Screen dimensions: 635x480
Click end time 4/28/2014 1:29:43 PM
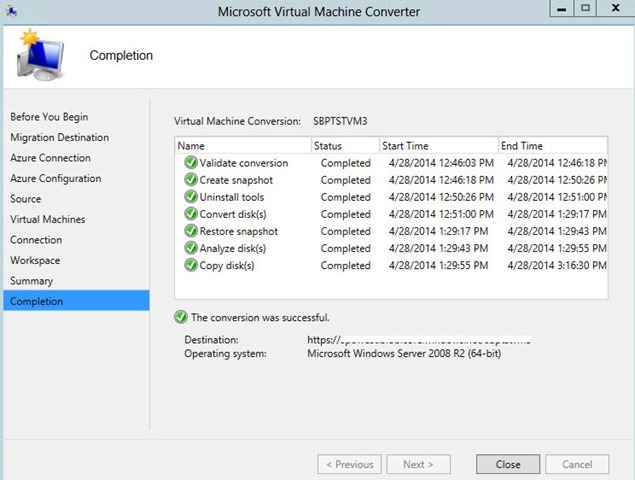(557, 231)
